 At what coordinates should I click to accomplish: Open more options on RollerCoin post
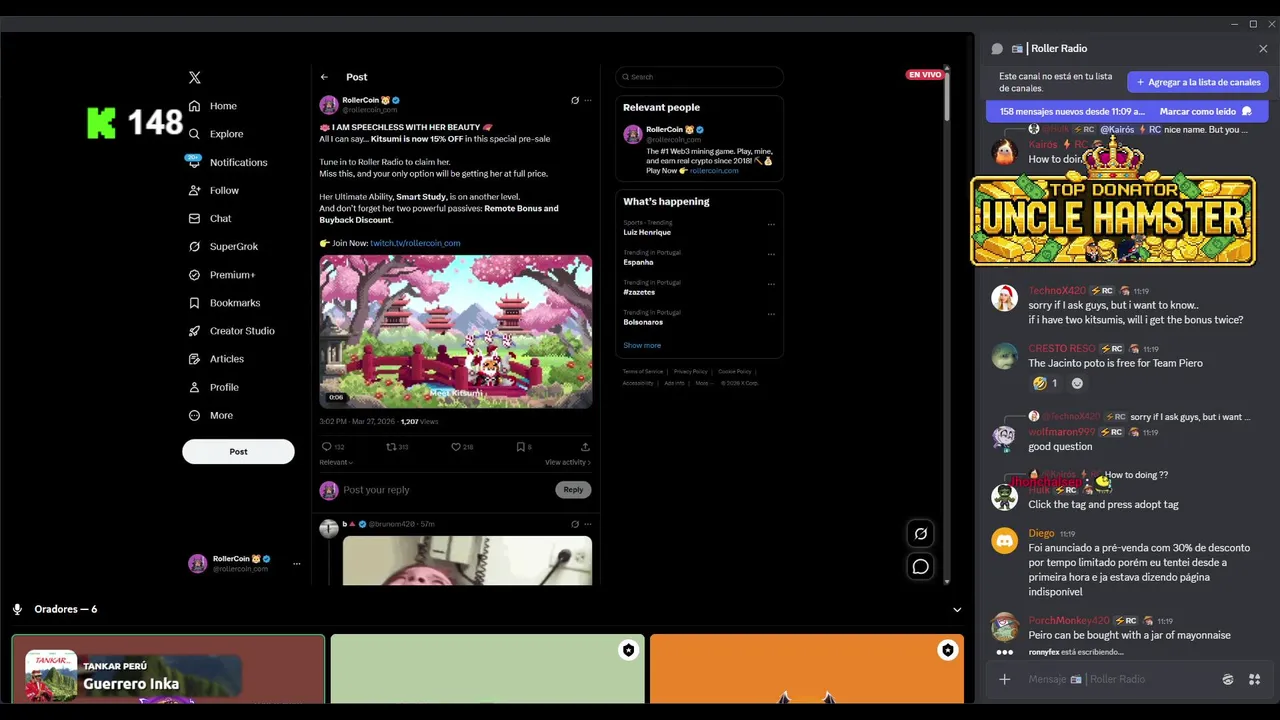588,100
